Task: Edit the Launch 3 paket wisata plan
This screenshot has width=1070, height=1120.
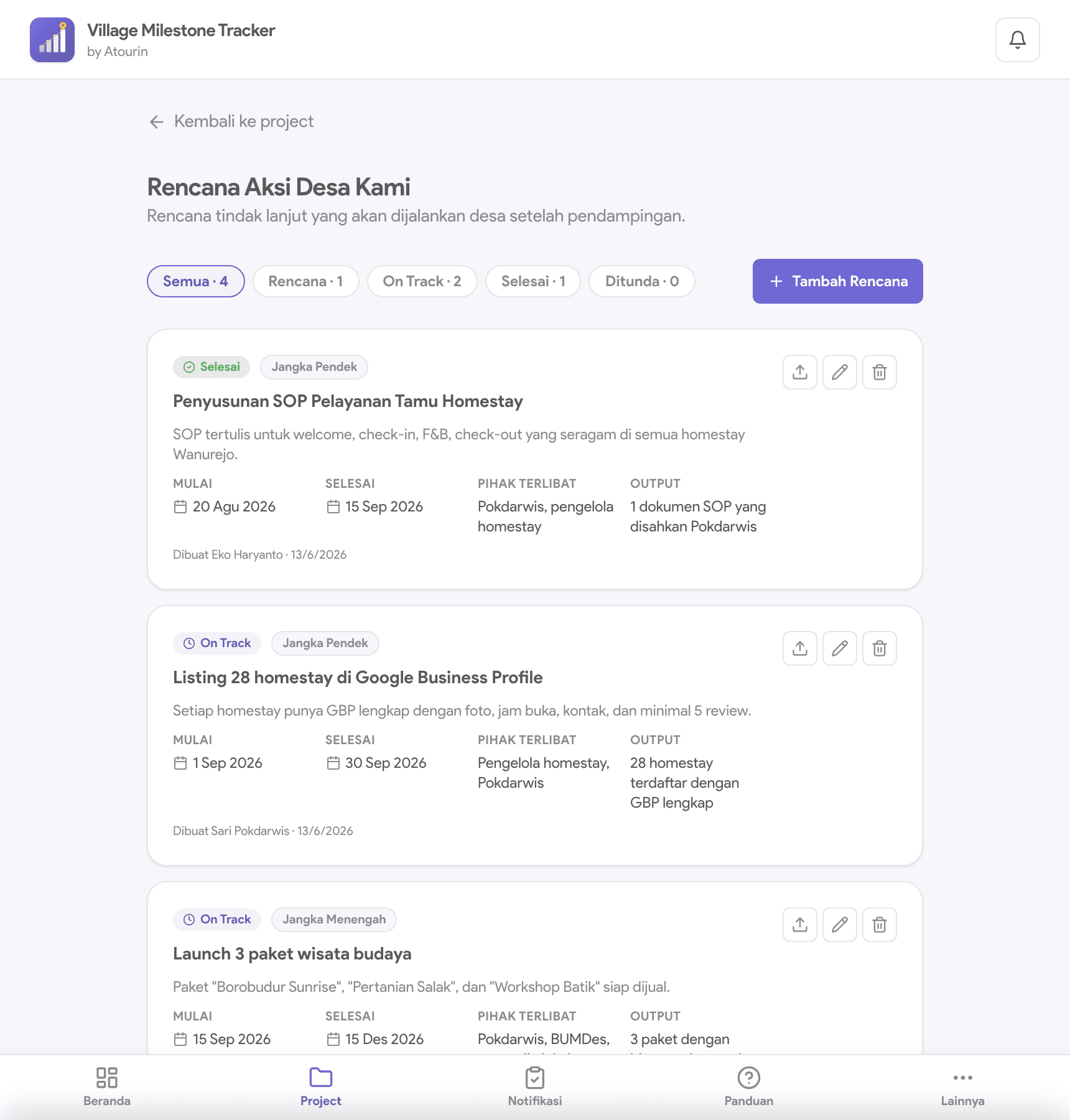Action: pyautogui.click(x=840, y=925)
